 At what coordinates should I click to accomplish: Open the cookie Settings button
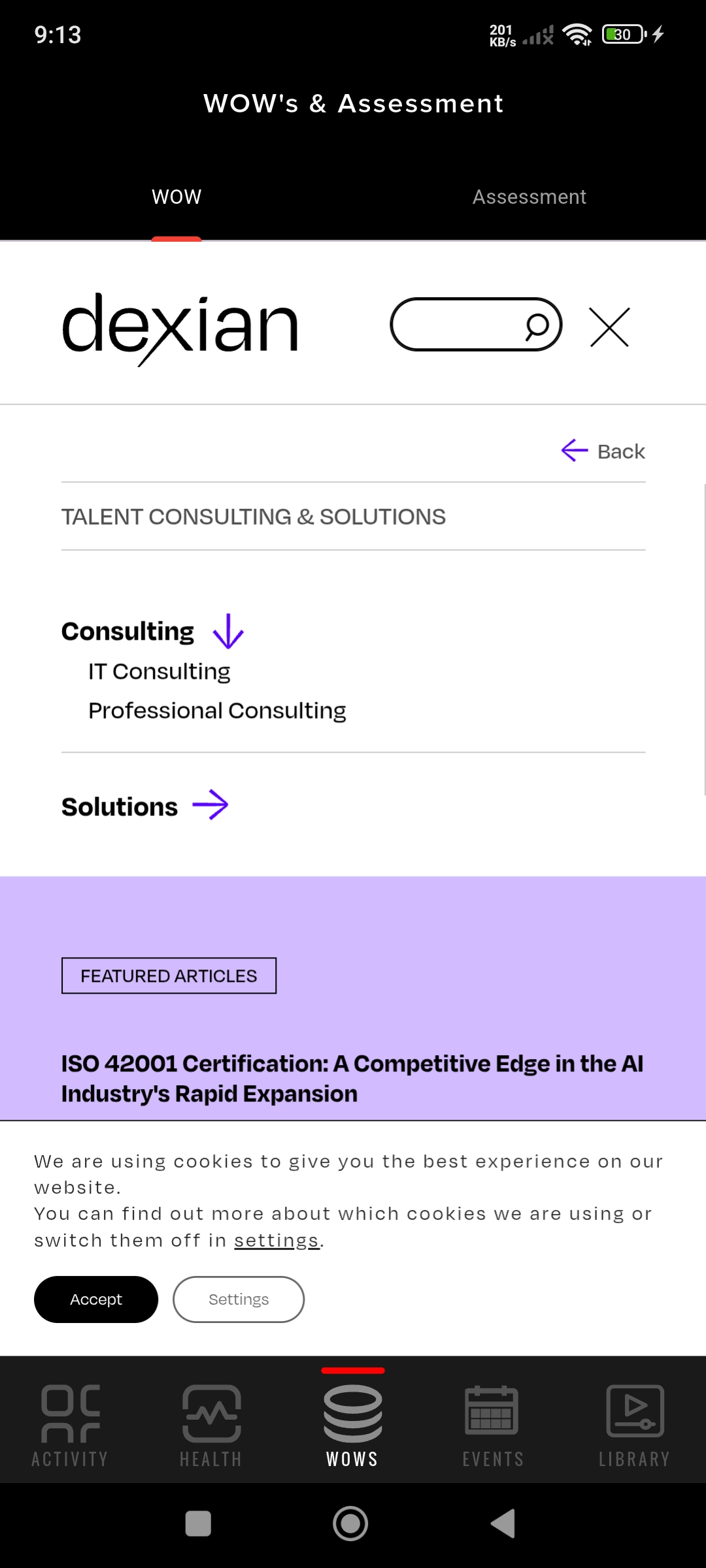(239, 1299)
